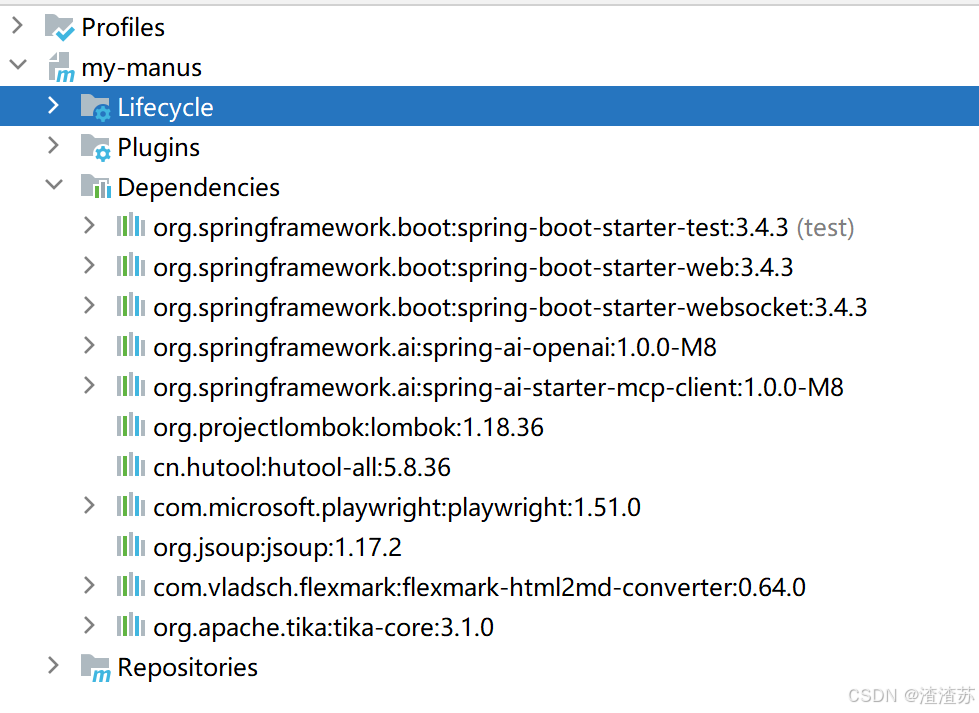Click library icon of spring-boot-starter-test
Image resolution: width=979 pixels, height=713 pixels.
(x=130, y=225)
